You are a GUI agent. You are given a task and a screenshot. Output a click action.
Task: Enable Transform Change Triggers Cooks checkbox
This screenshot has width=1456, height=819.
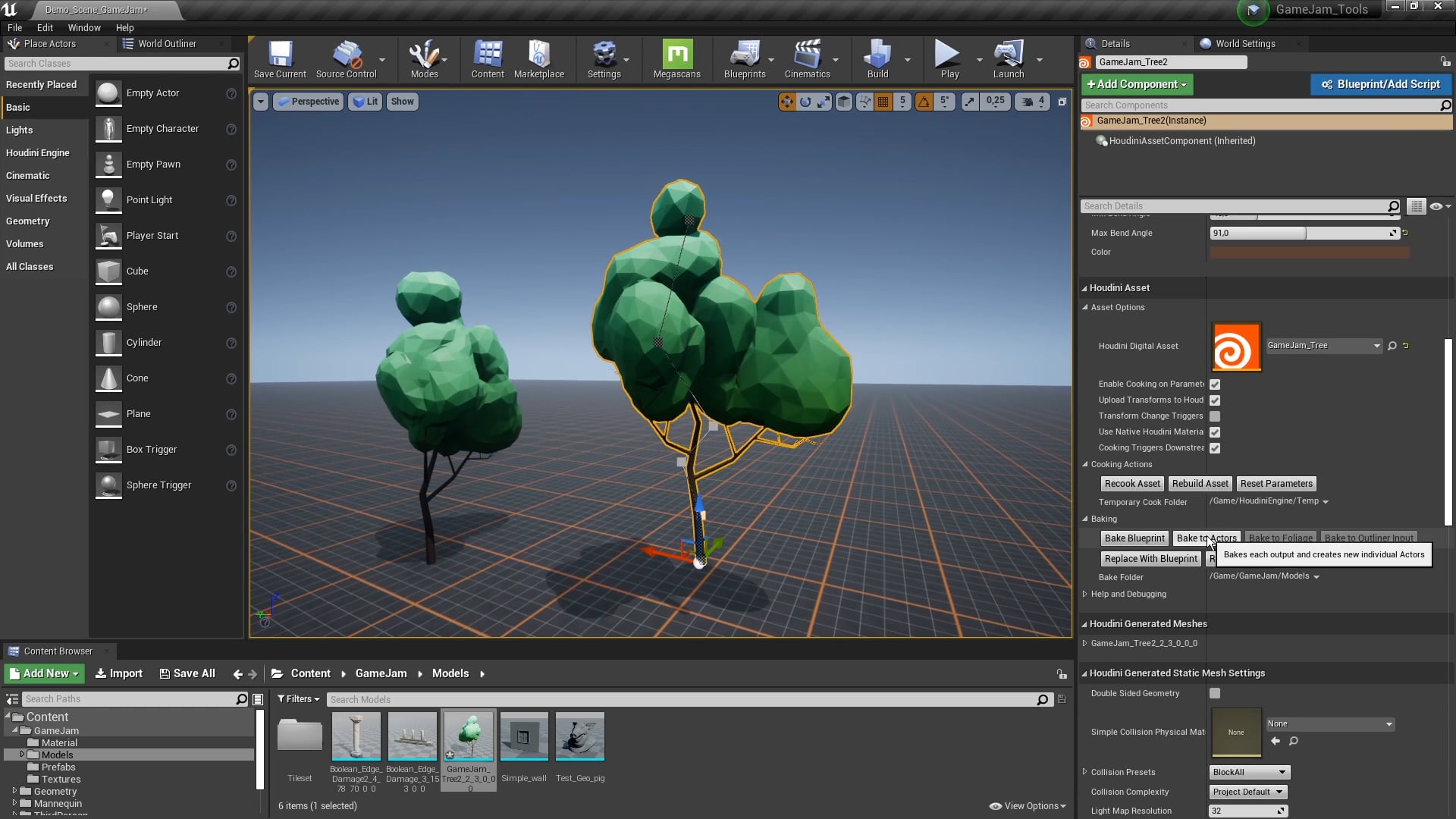point(1215,416)
